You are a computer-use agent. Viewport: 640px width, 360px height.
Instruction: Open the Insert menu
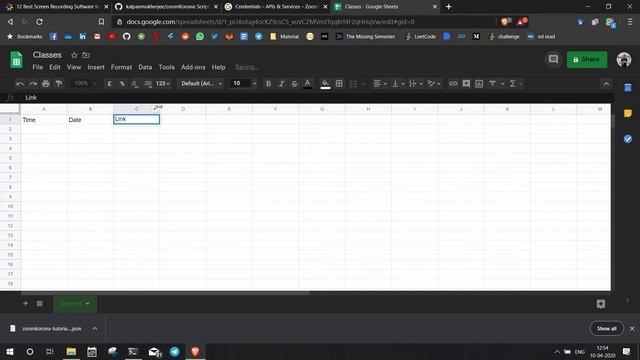96,67
